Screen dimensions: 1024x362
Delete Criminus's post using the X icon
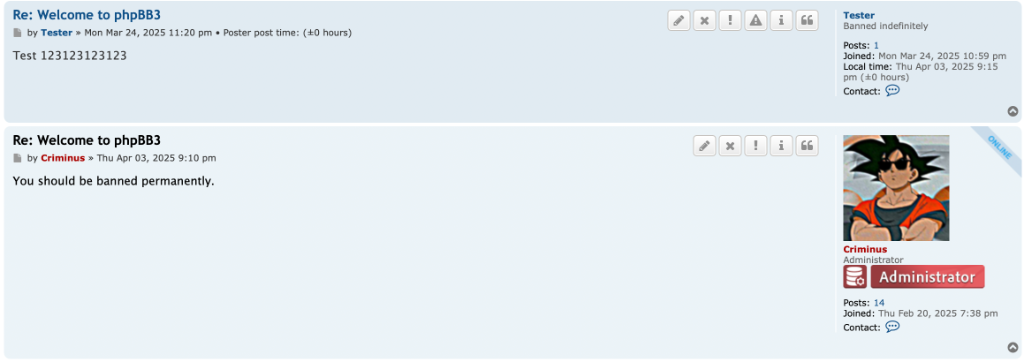pyautogui.click(x=730, y=146)
